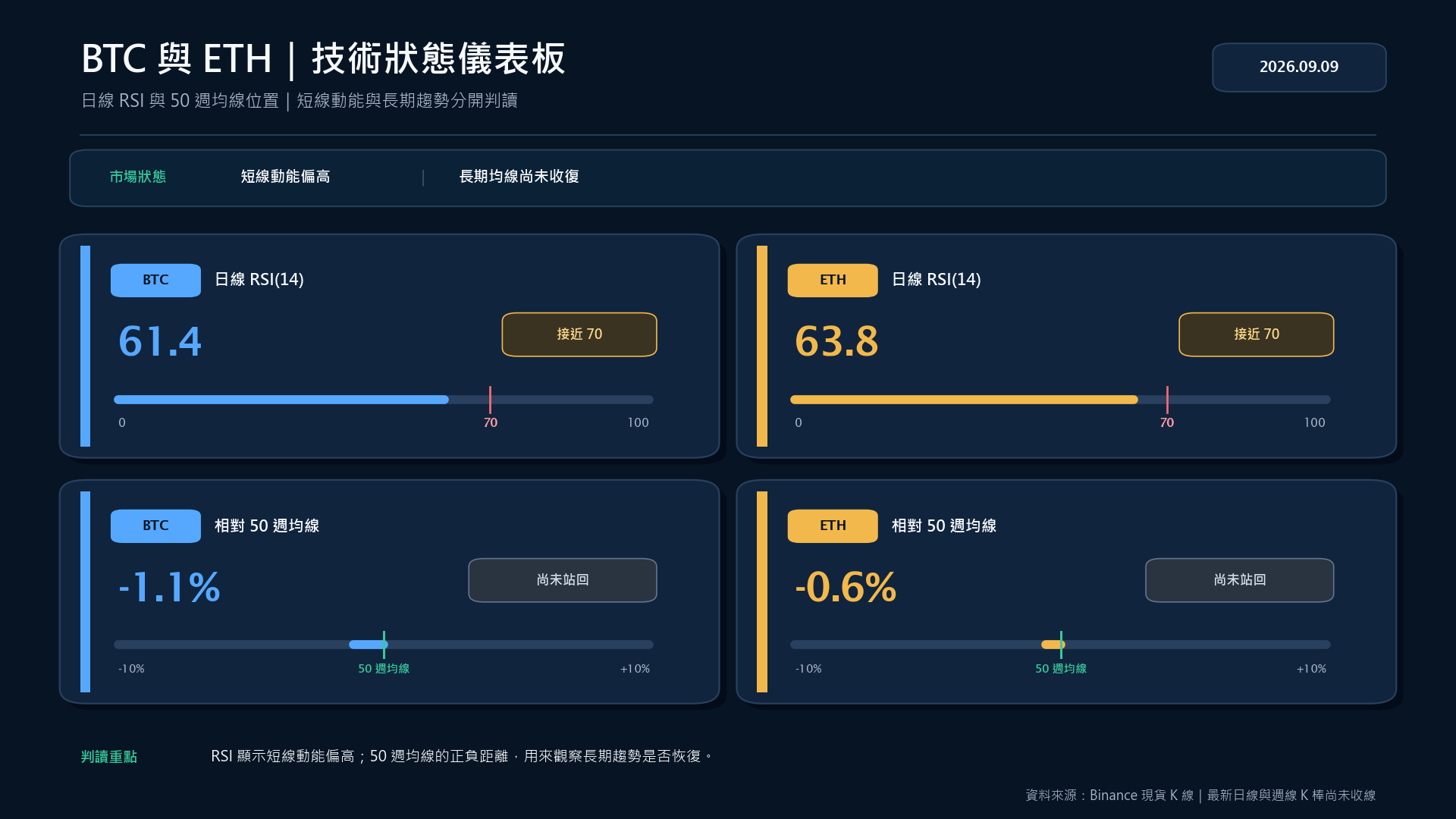
Task: Click the 短線動能偏高 status text
Action: click(285, 177)
